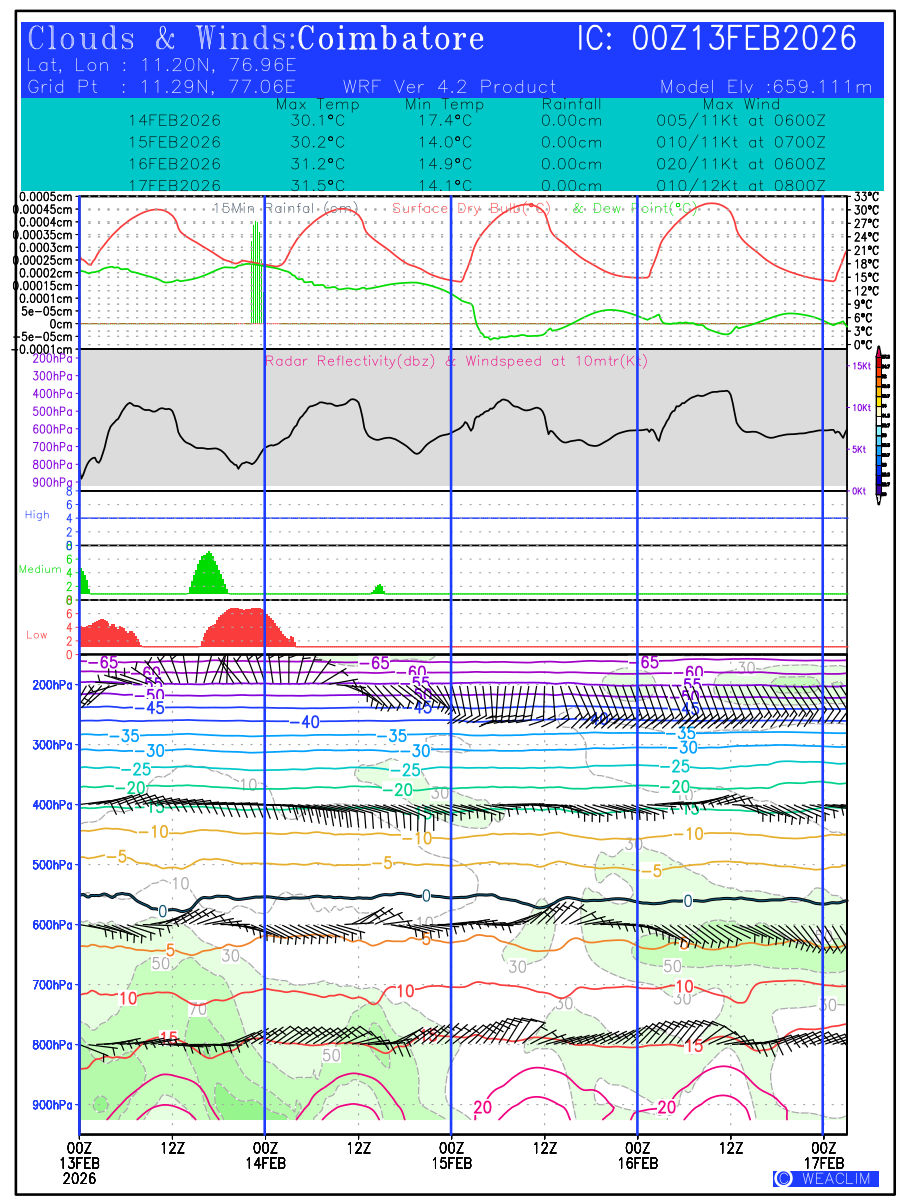Screen dimensions: 900x1200
Task: Click the red arrow atop the reflectivity colorbar
Action: tap(879, 352)
